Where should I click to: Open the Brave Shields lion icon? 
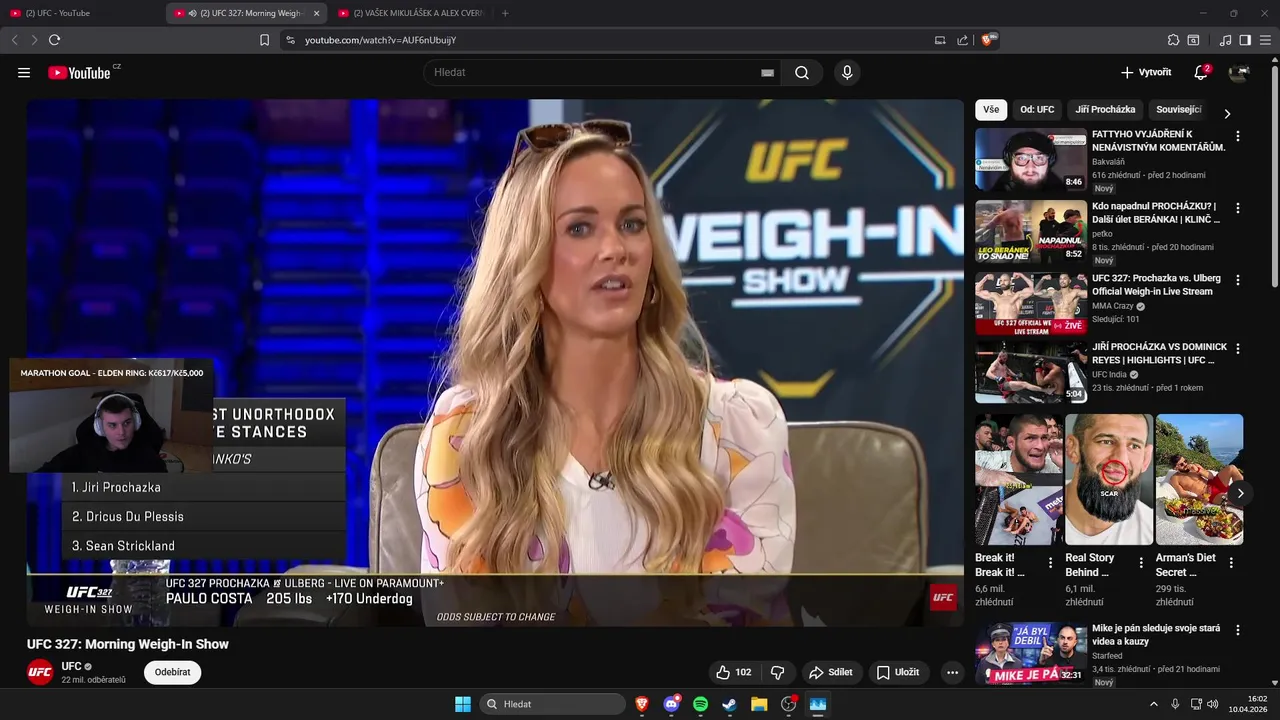(x=988, y=40)
